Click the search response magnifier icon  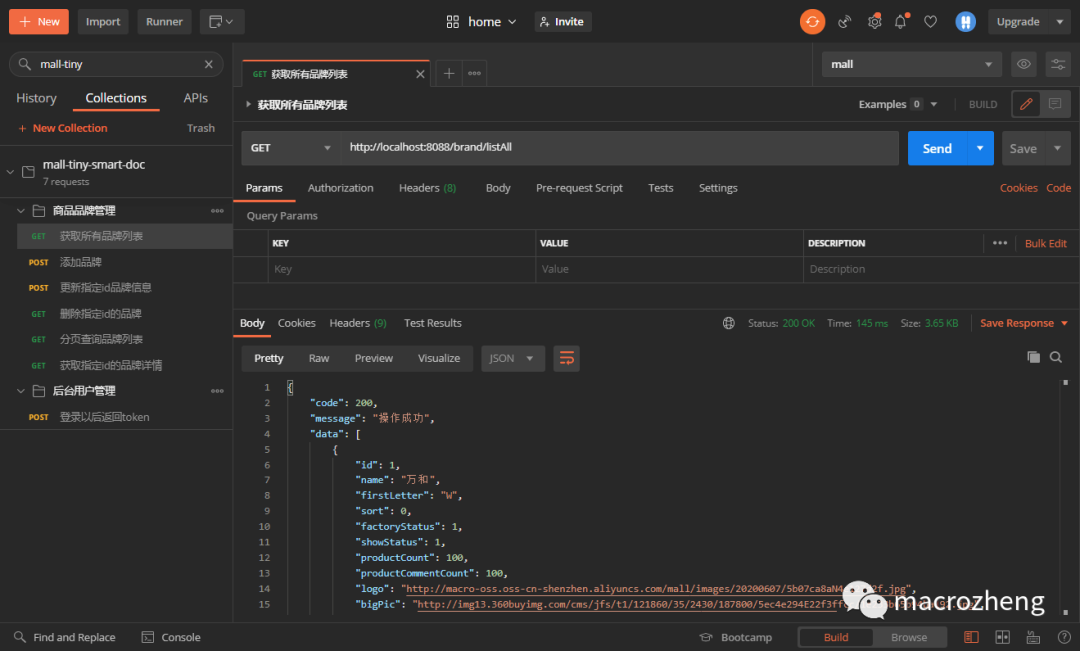[x=1055, y=357]
